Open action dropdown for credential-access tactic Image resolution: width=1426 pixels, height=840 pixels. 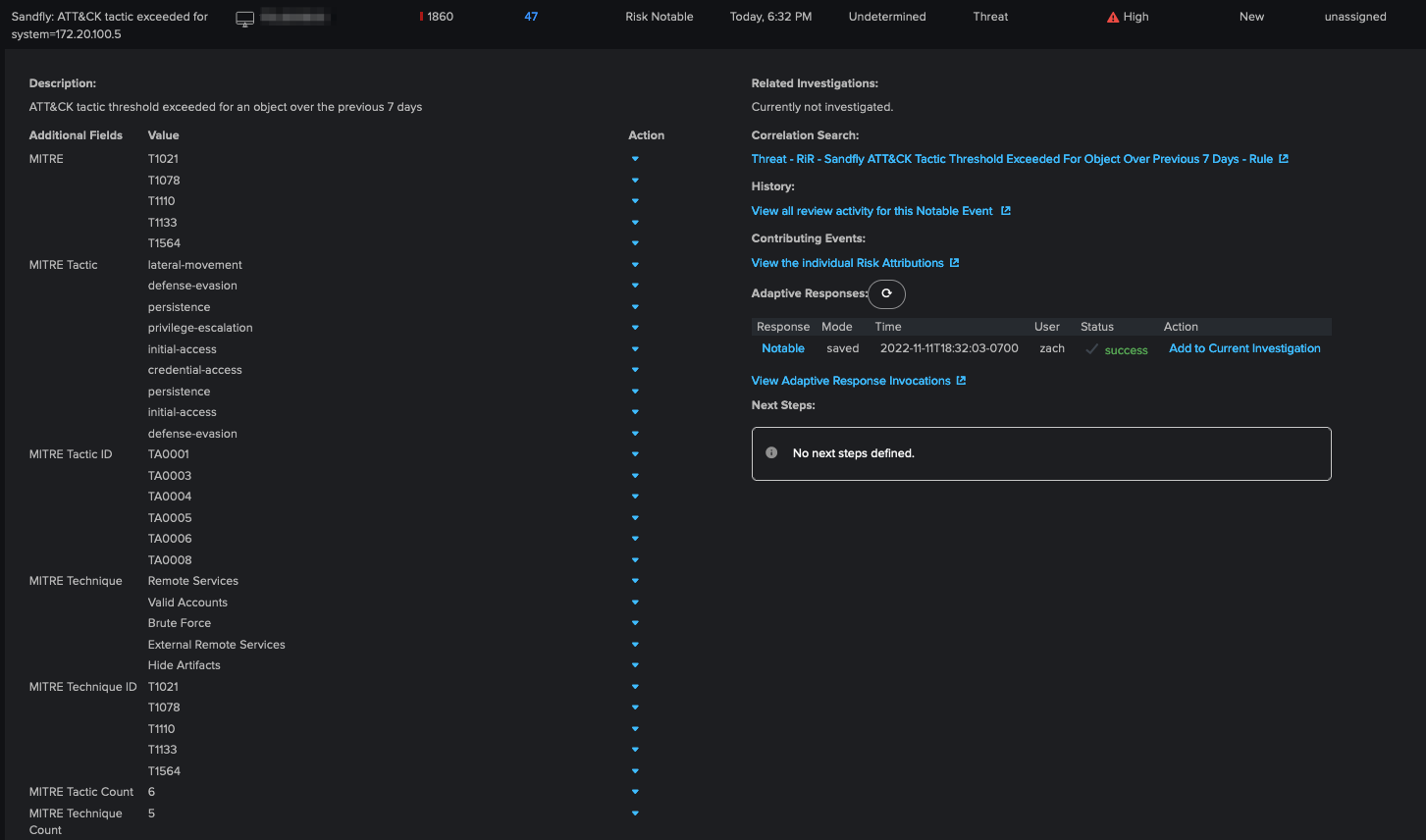(635, 370)
